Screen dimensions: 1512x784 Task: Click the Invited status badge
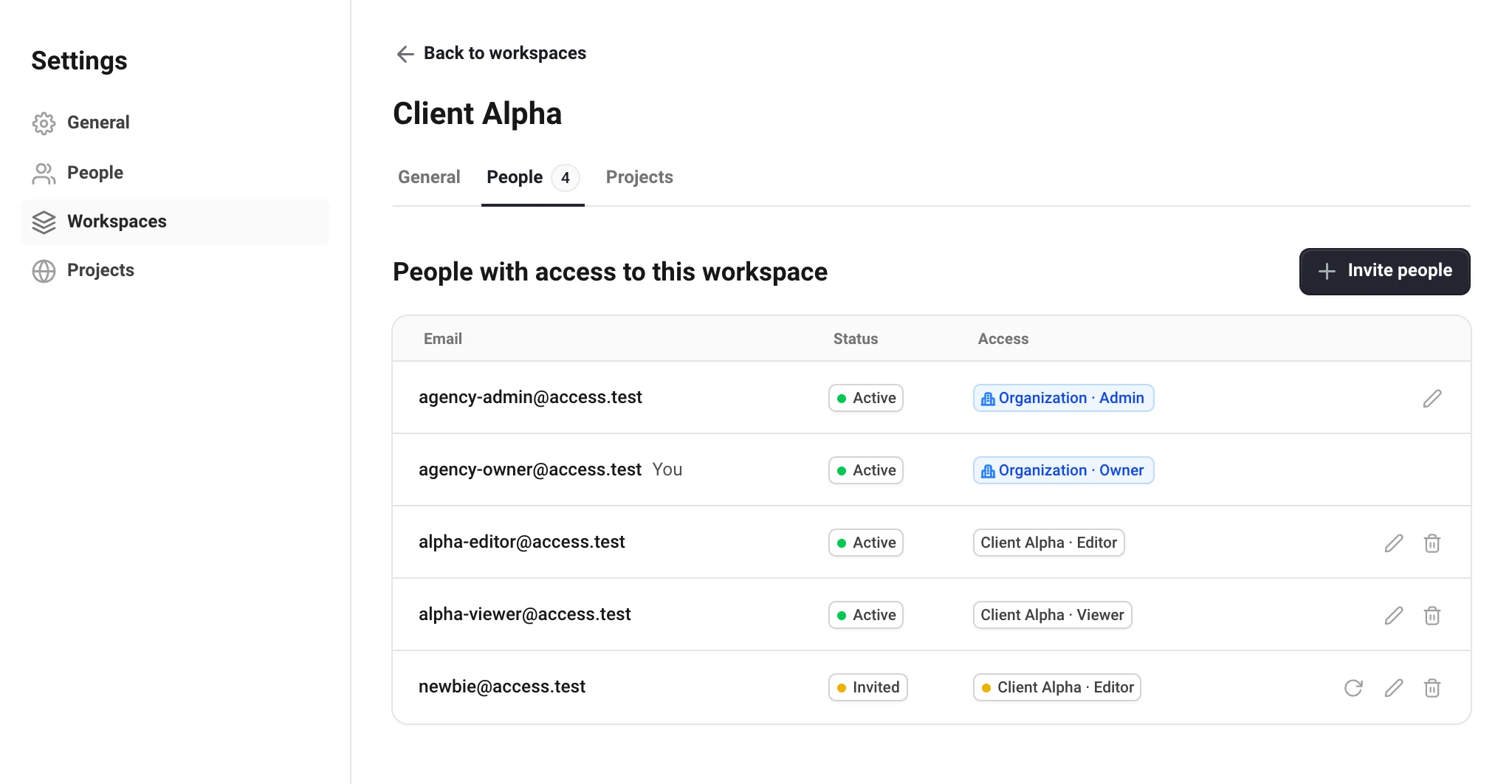coord(867,687)
